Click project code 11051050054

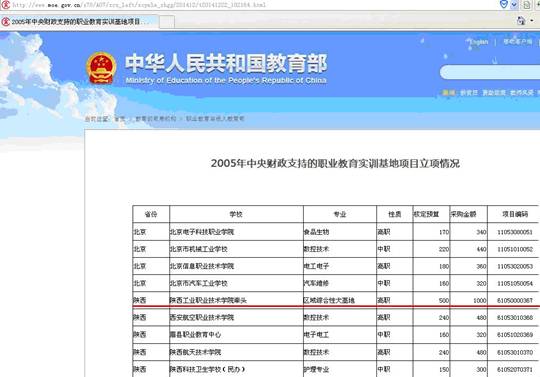[515, 284]
